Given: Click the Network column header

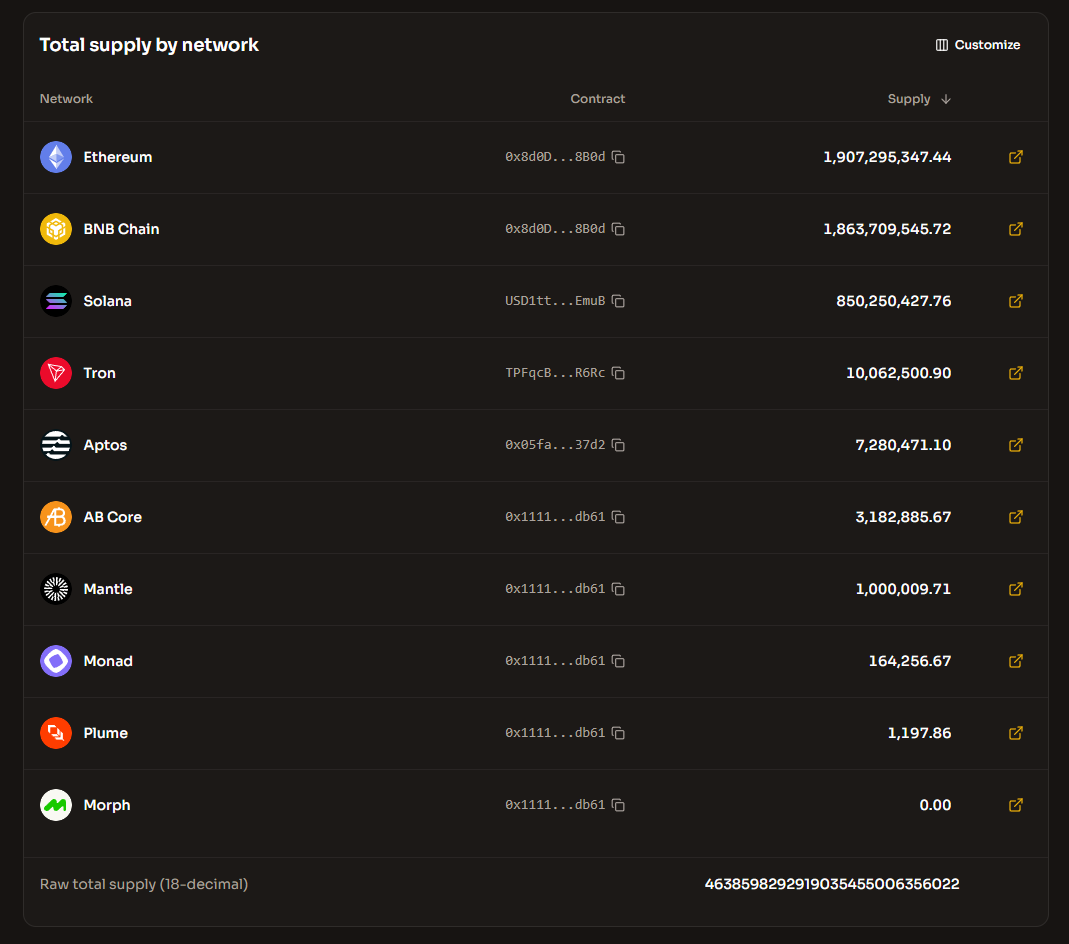Looking at the screenshot, I should pos(66,99).
